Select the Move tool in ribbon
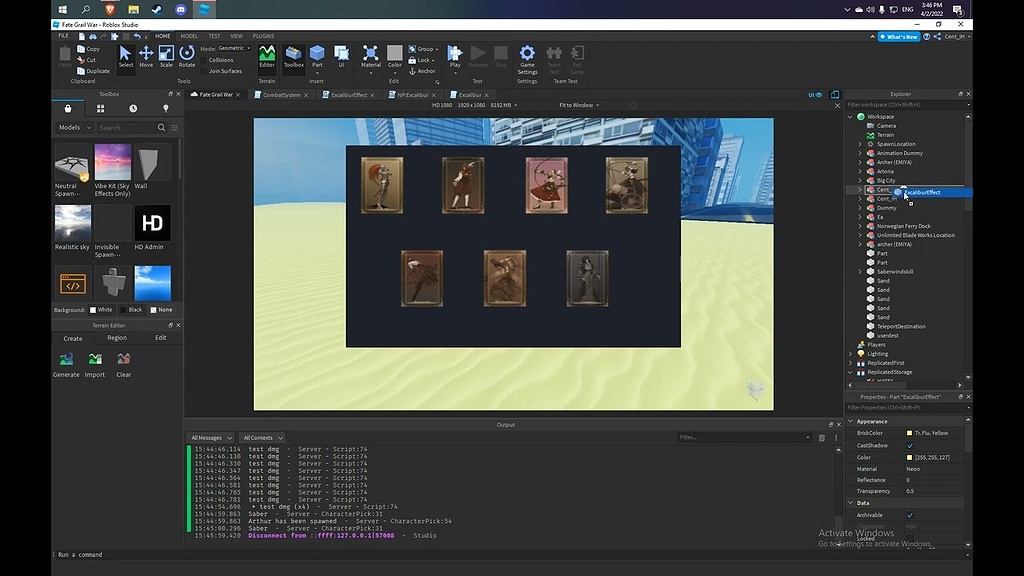 tap(146, 56)
